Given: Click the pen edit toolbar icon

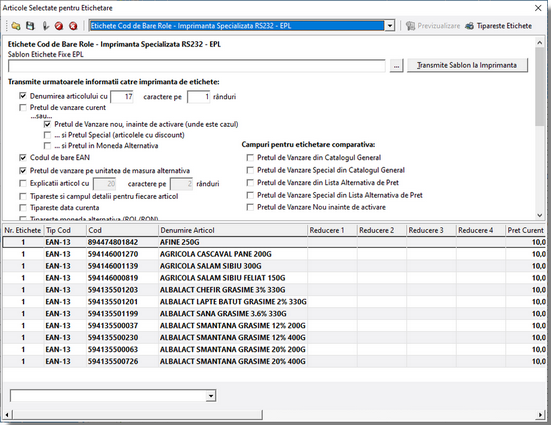Looking at the screenshot, I should (x=45, y=26).
